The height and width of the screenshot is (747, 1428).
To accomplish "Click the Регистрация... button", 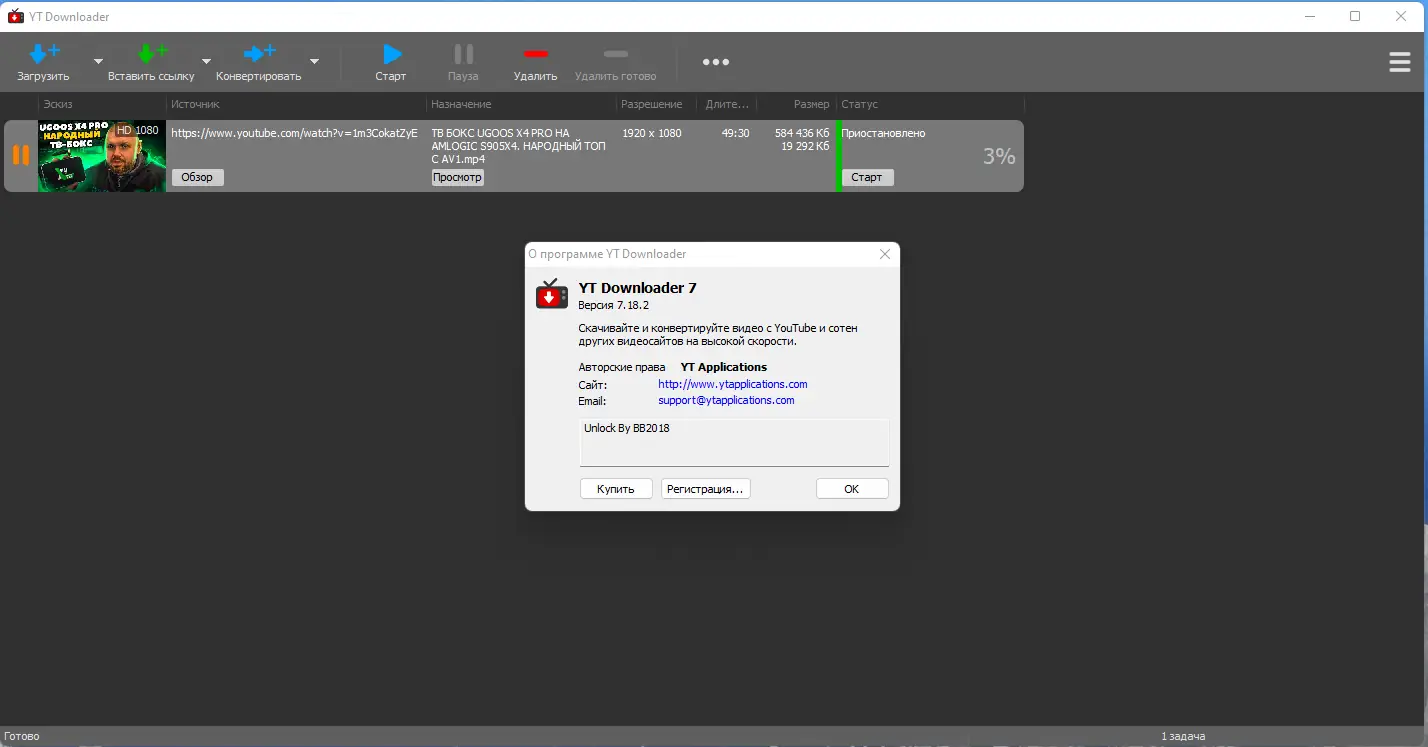I will coord(706,489).
